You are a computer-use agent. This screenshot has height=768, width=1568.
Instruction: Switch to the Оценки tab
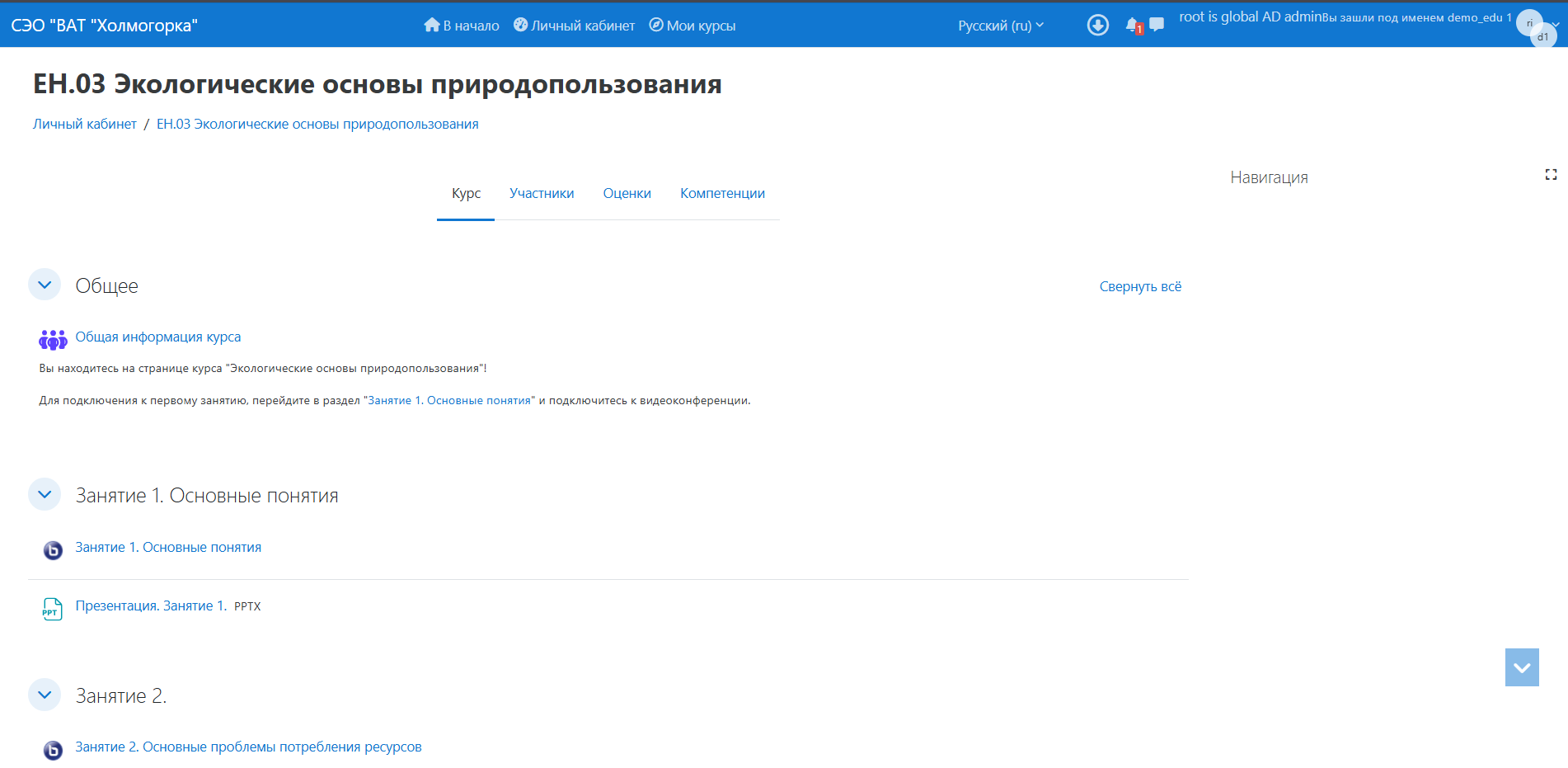pyautogui.click(x=627, y=193)
